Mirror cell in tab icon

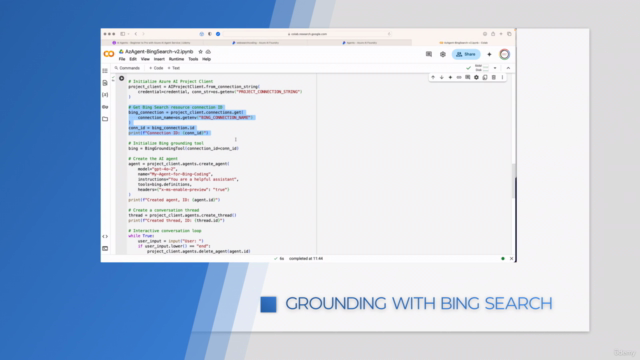point(485,77)
